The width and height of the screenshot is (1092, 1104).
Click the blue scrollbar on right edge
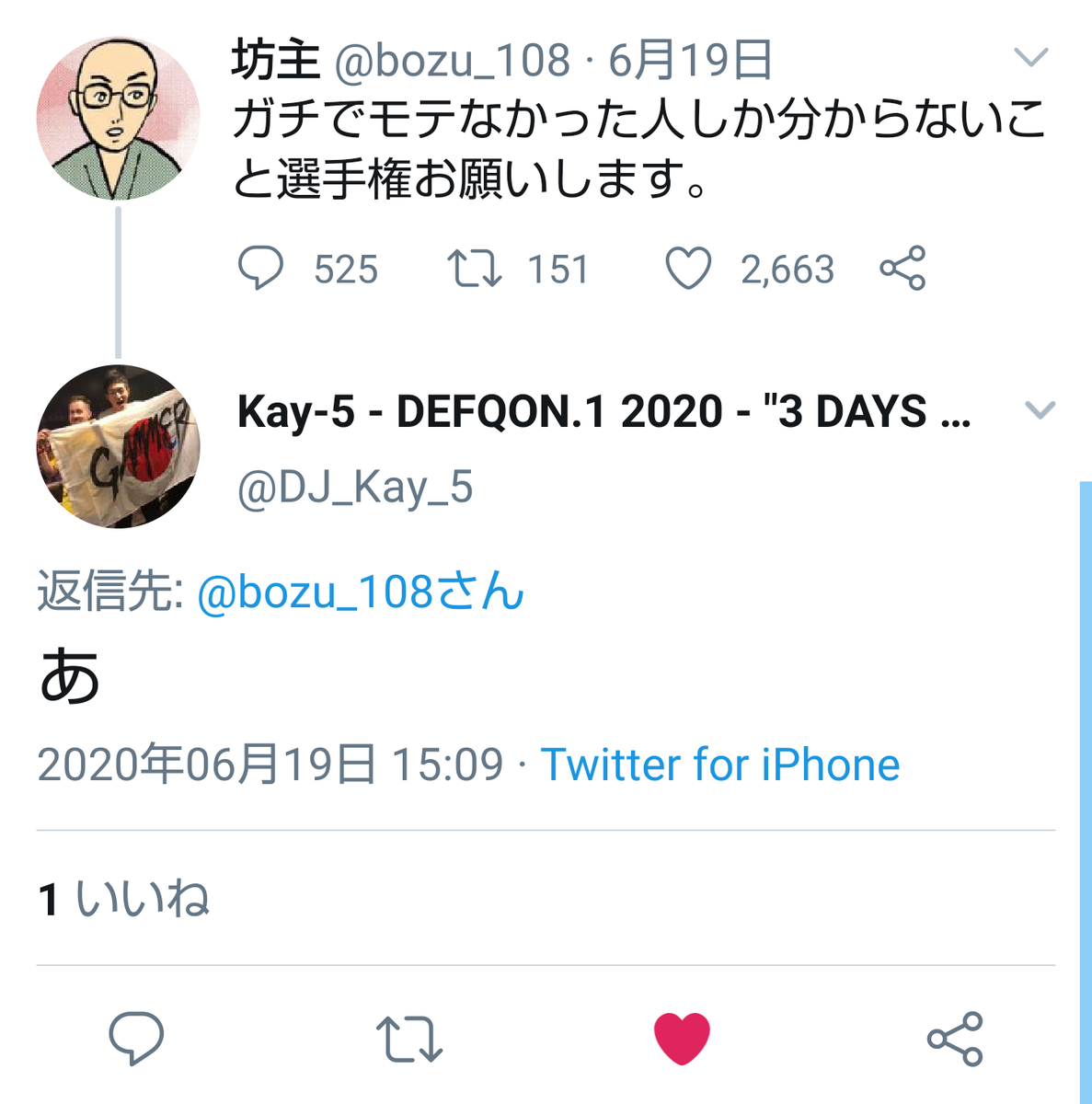(x=1086, y=791)
